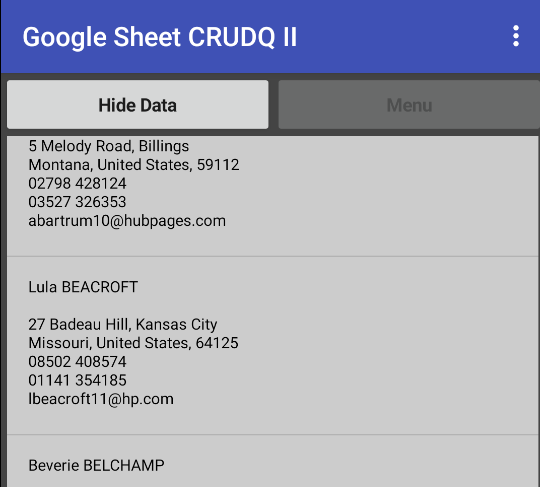Click the Hide Data button
Viewport: 540px width, 487px height.
(137, 105)
